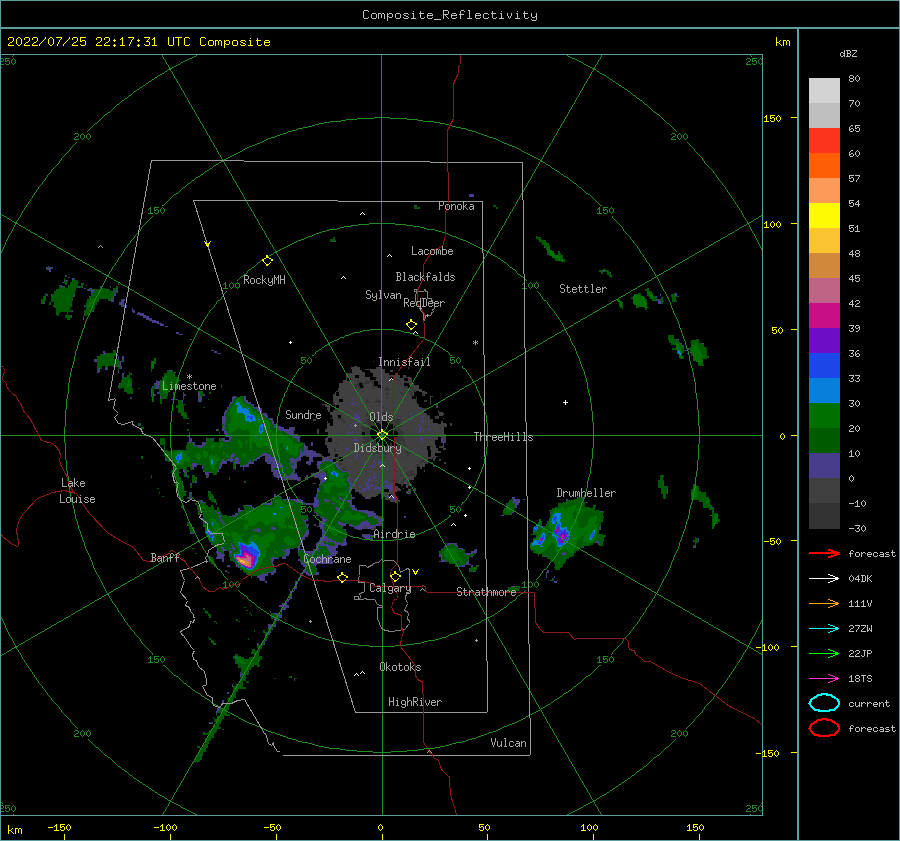Click the current legend text

tap(869, 703)
